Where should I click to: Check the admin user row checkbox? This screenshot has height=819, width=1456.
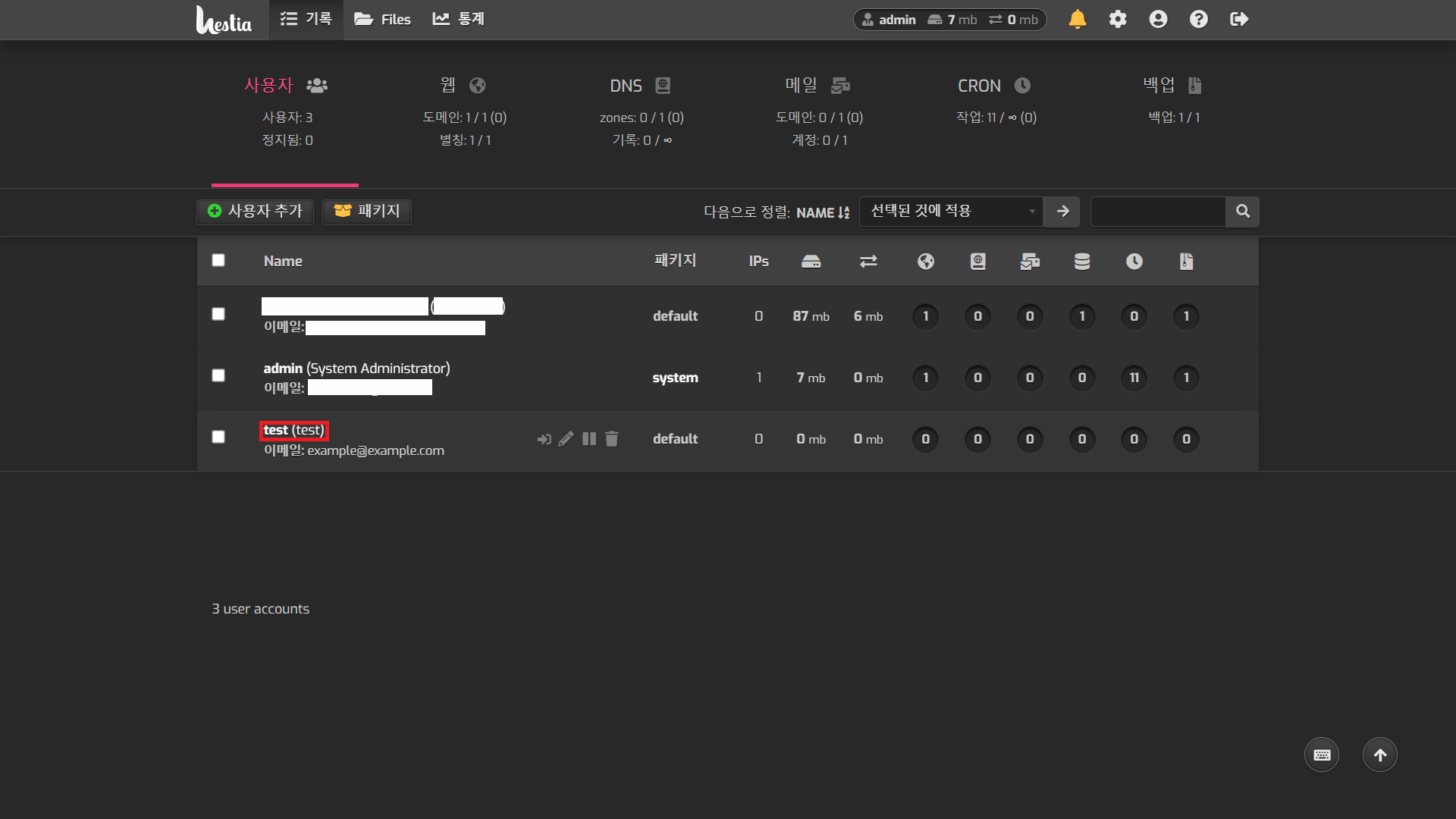[218, 375]
